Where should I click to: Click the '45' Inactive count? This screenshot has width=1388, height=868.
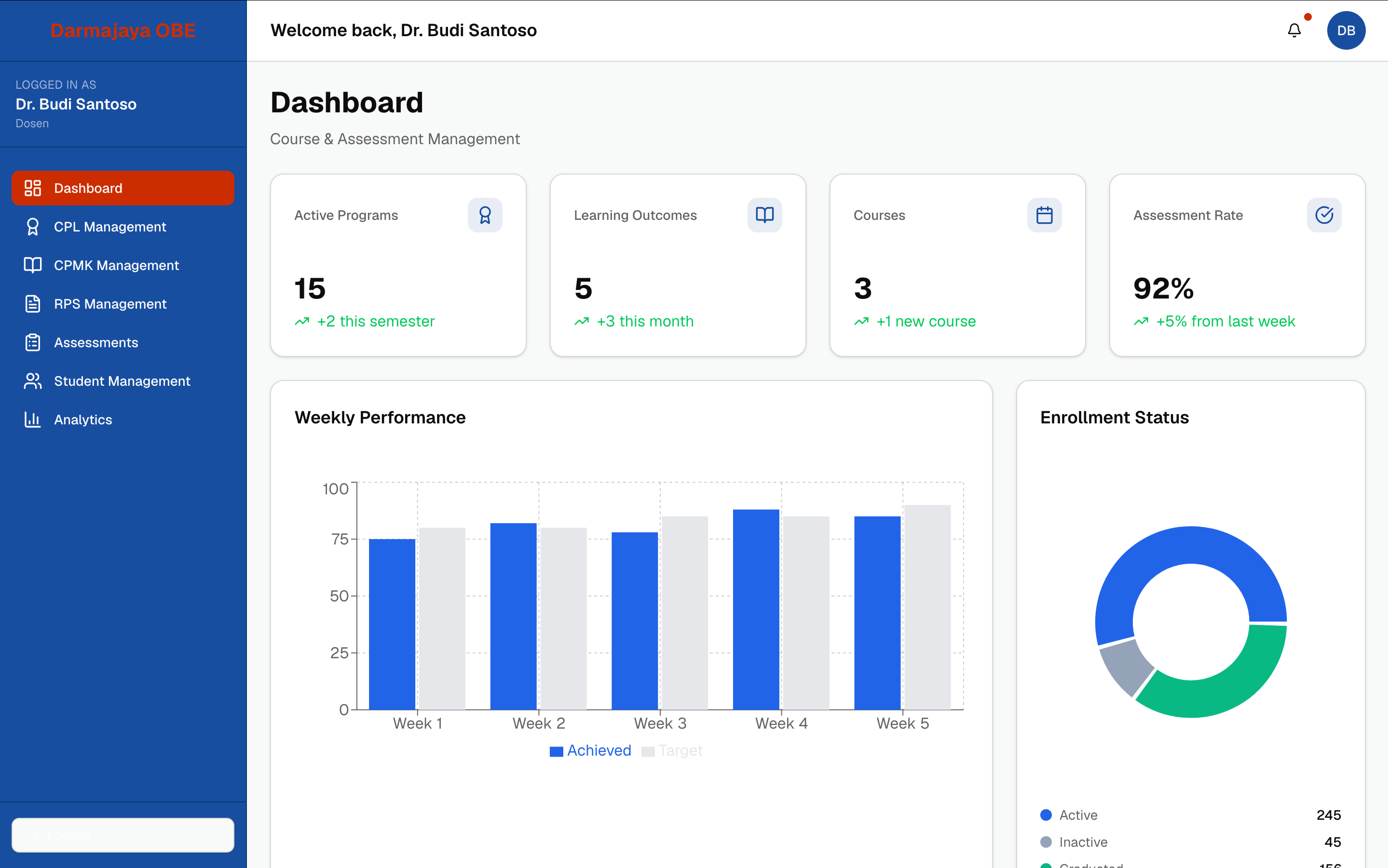[x=1333, y=841]
